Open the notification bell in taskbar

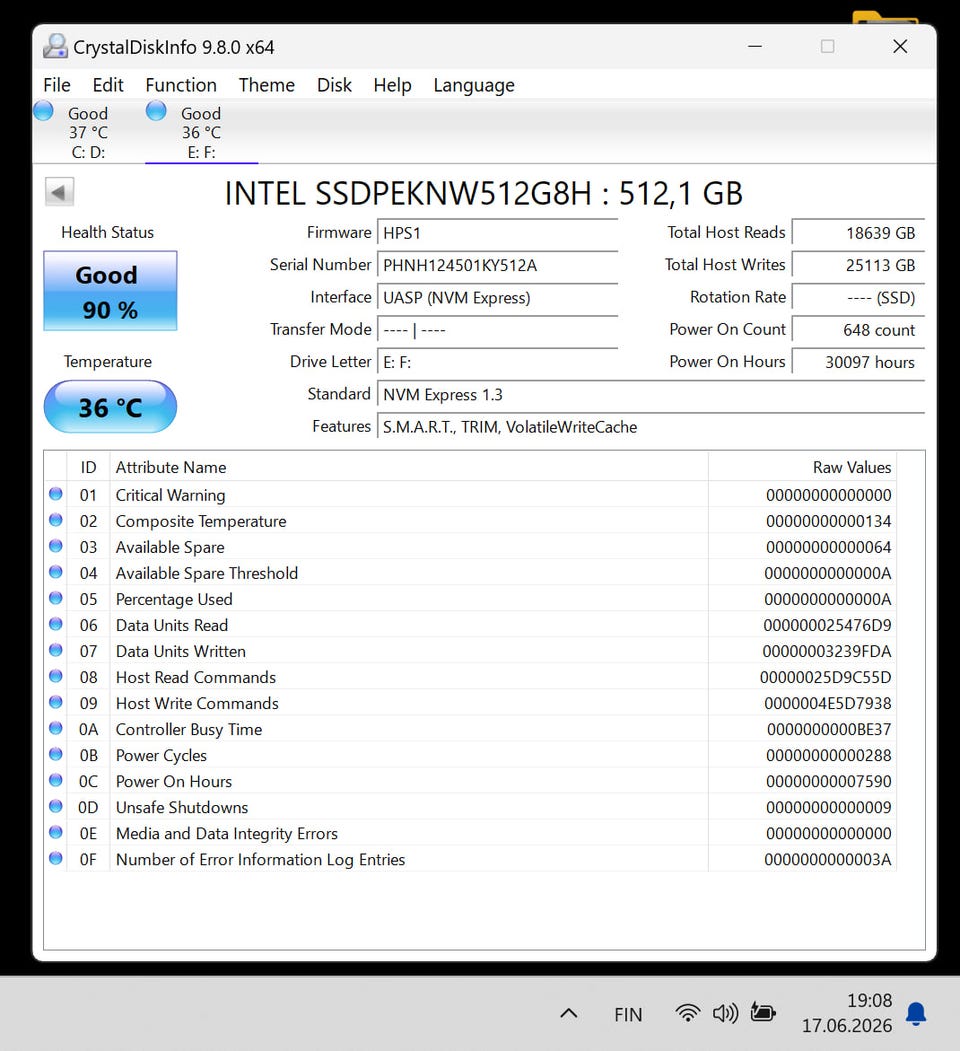pos(916,1013)
